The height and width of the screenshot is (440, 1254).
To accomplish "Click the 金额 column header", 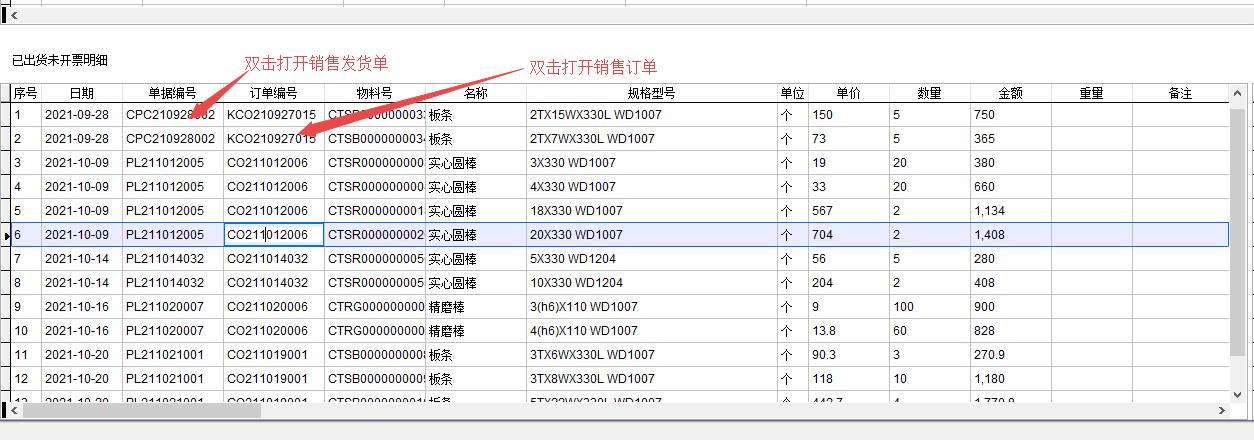I will click(x=1010, y=93).
